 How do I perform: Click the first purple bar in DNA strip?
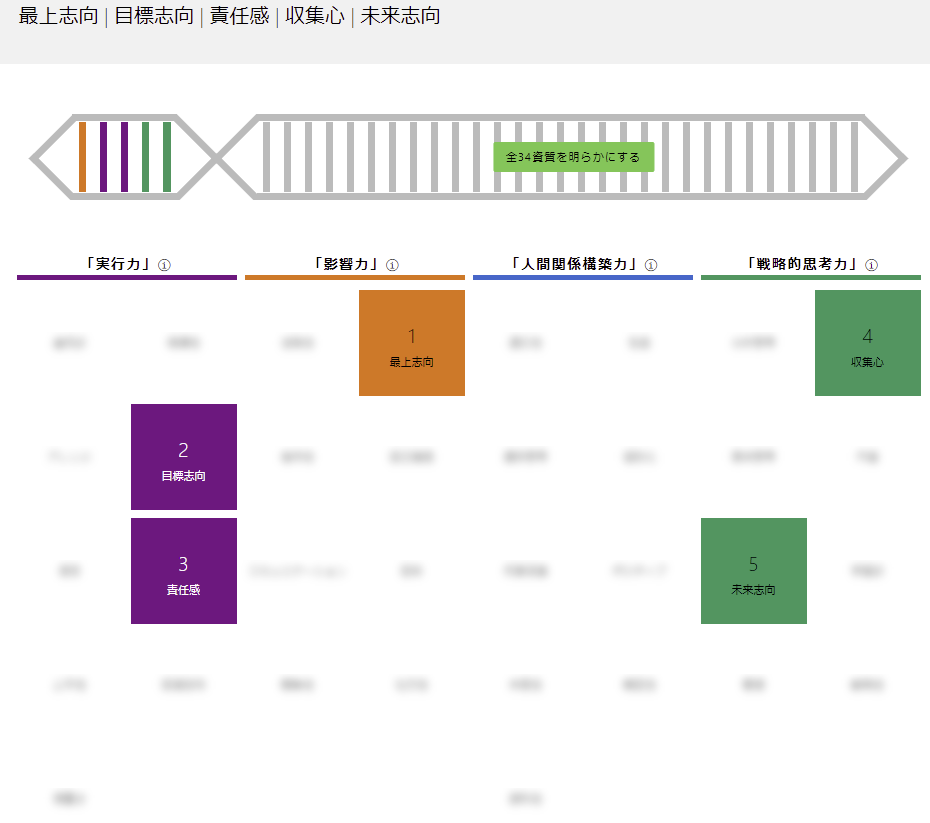coord(103,157)
